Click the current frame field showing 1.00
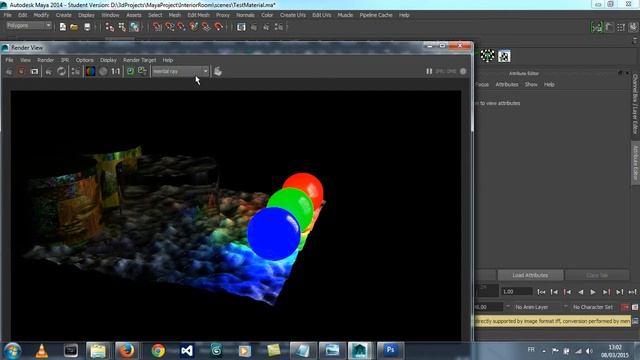Screen dimensions: 640x360 517,292
